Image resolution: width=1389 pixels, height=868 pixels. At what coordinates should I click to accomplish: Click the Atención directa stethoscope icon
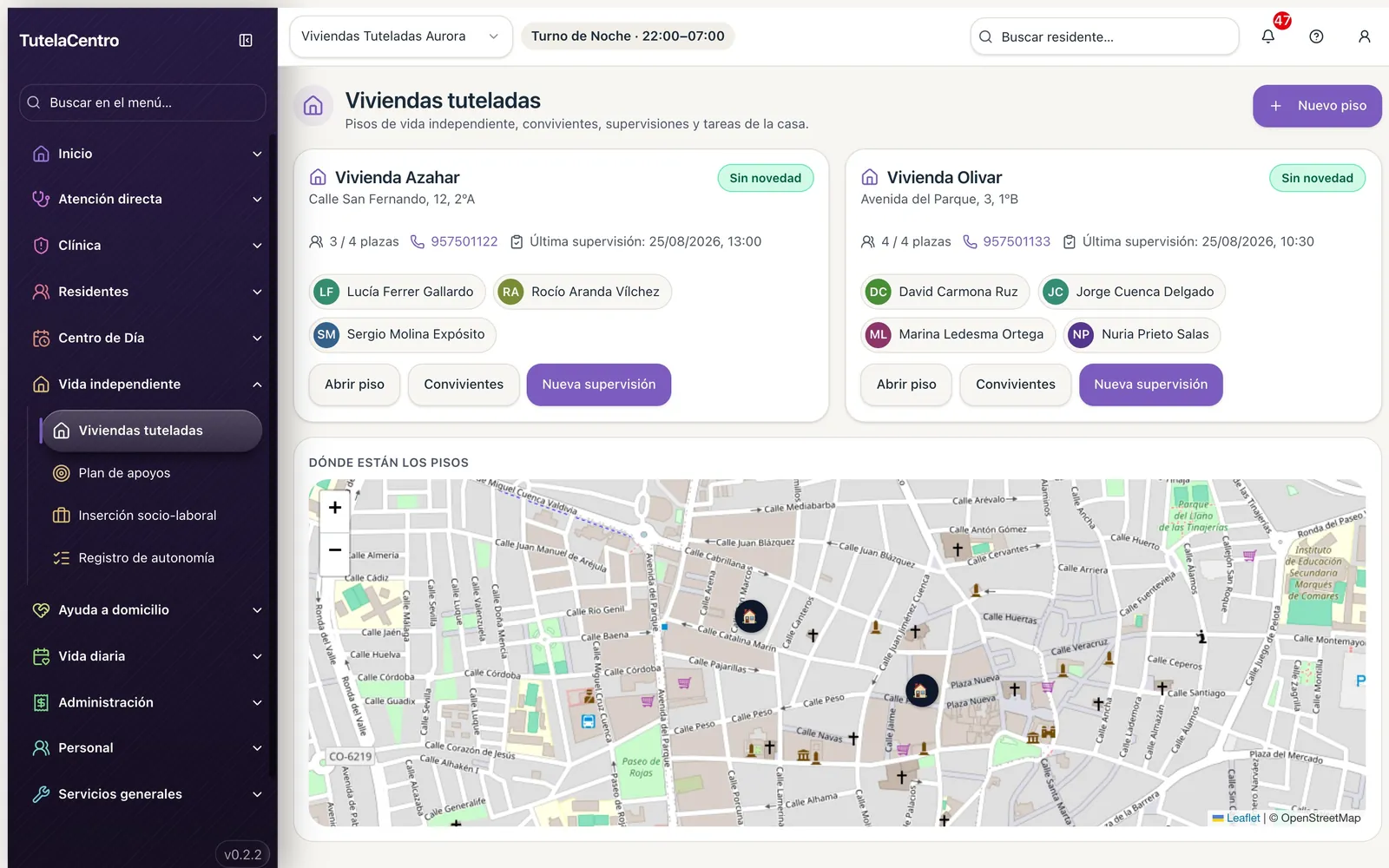[41, 199]
